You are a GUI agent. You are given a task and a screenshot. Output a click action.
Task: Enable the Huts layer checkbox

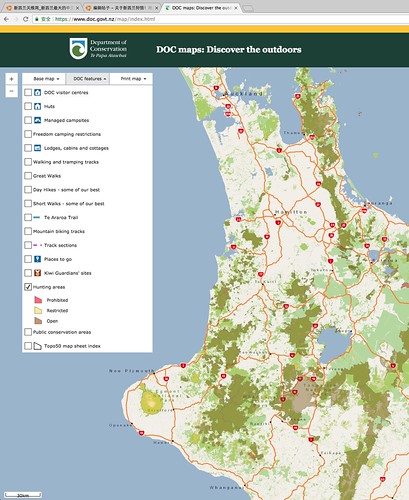click(28, 106)
